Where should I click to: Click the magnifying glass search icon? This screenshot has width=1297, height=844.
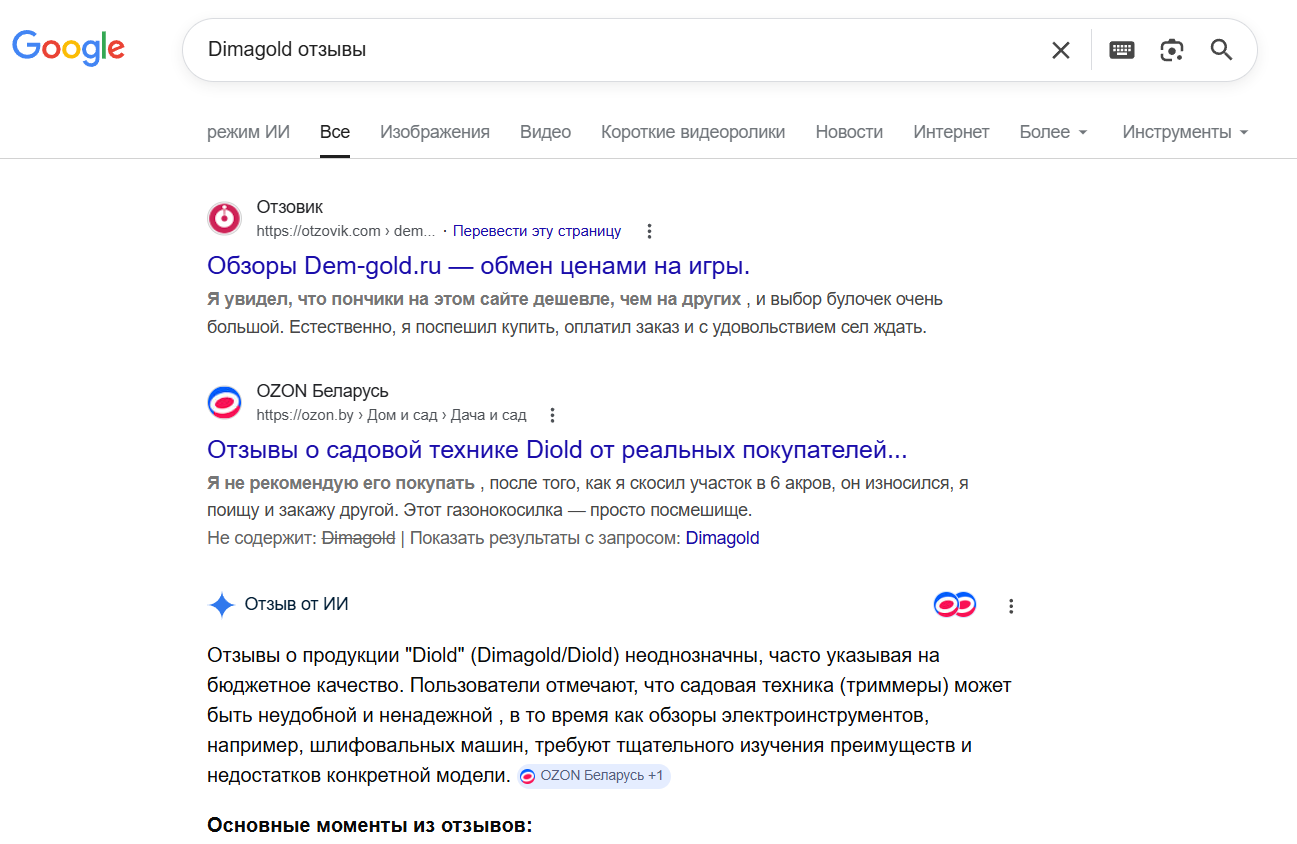(x=1221, y=50)
